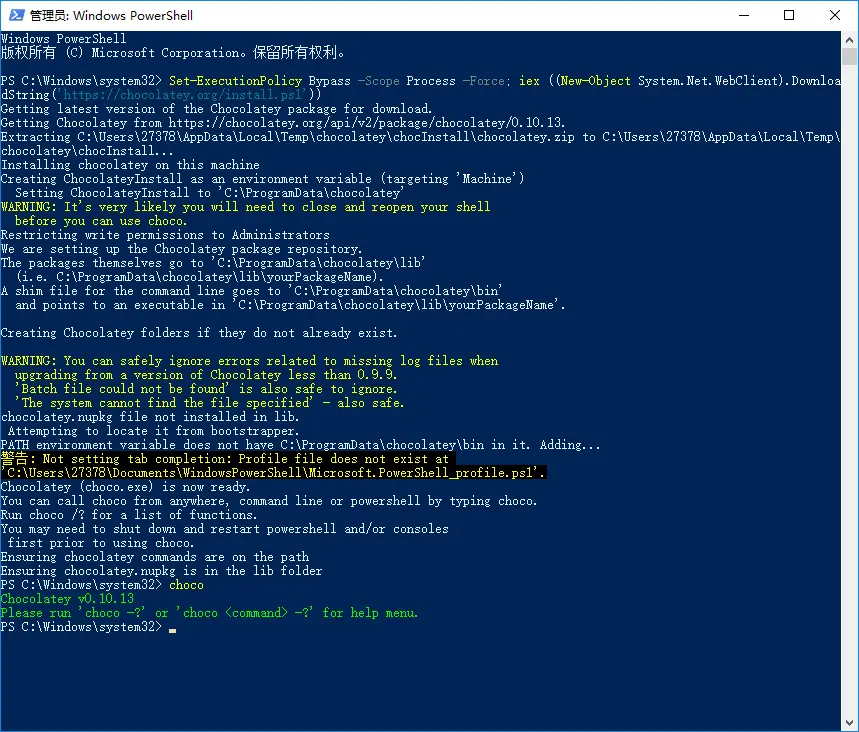
Task: Click 'and points to an executable in' line
Action: pyautogui.click(x=290, y=305)
